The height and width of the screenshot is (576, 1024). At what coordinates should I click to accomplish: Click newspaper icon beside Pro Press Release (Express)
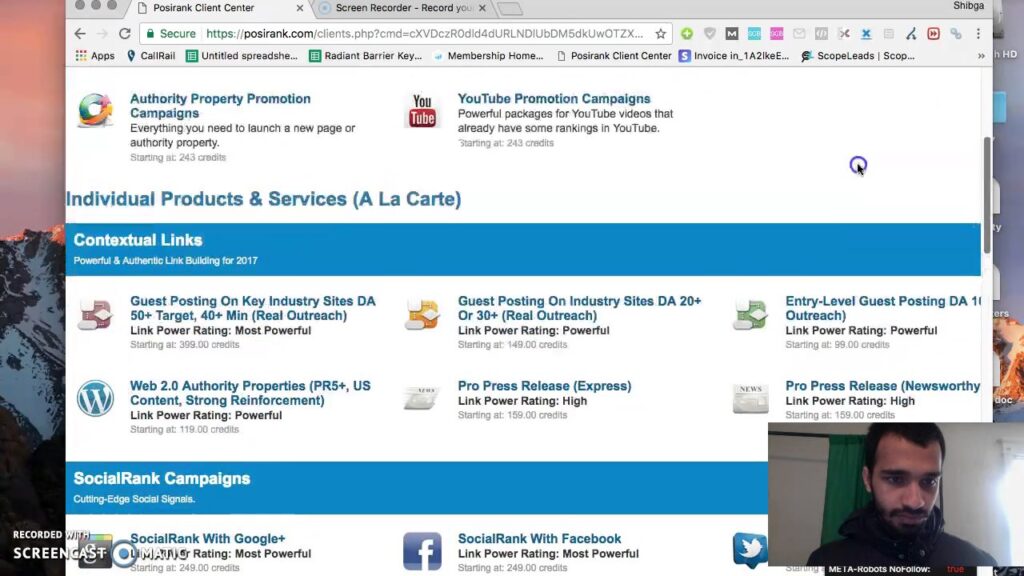click(422, 398)
